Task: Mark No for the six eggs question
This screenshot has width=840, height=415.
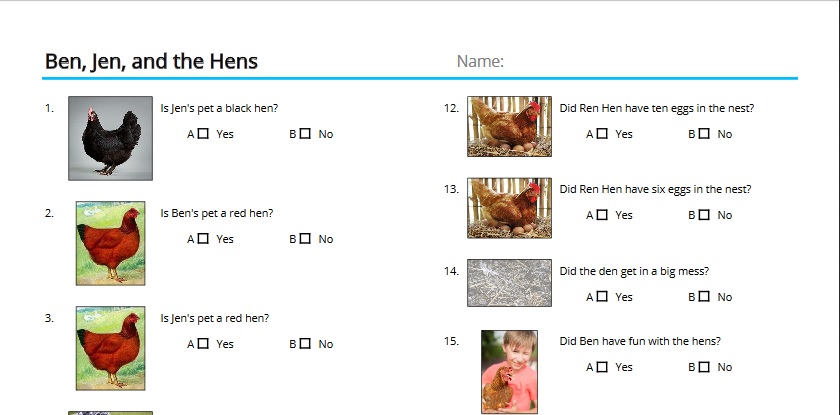Action: [704, 215]
